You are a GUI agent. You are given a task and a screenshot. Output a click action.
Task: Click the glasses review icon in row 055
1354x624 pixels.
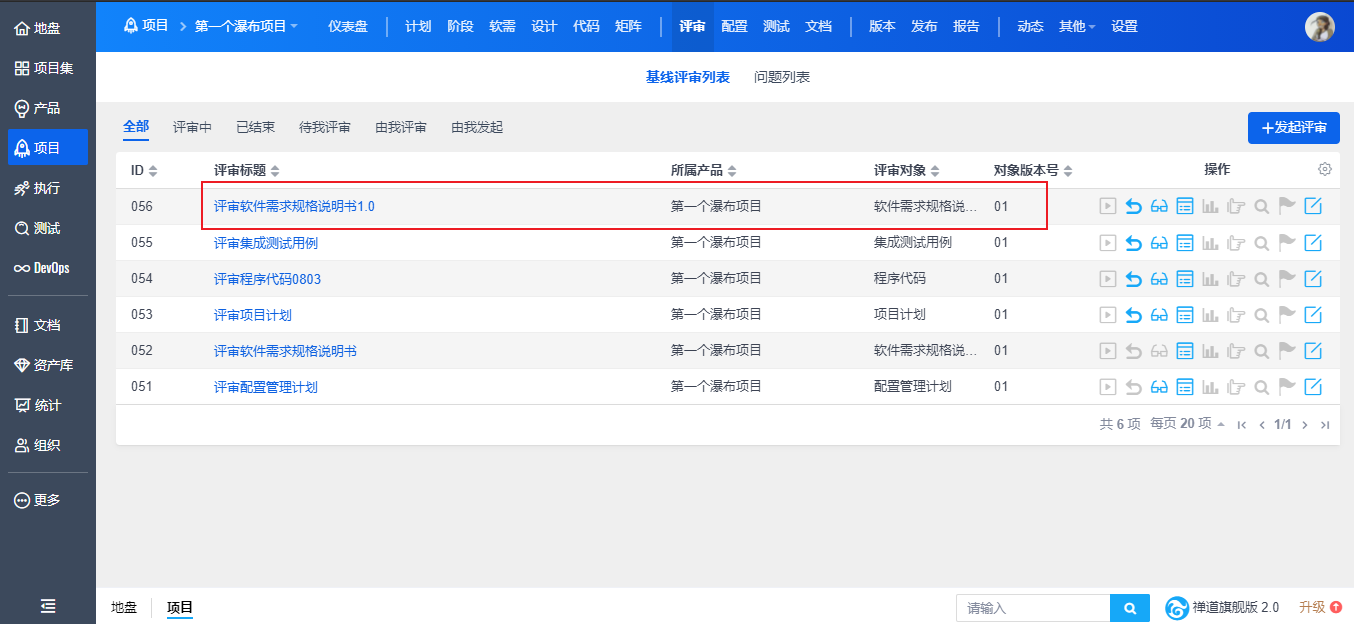[x=1159, y=243]
